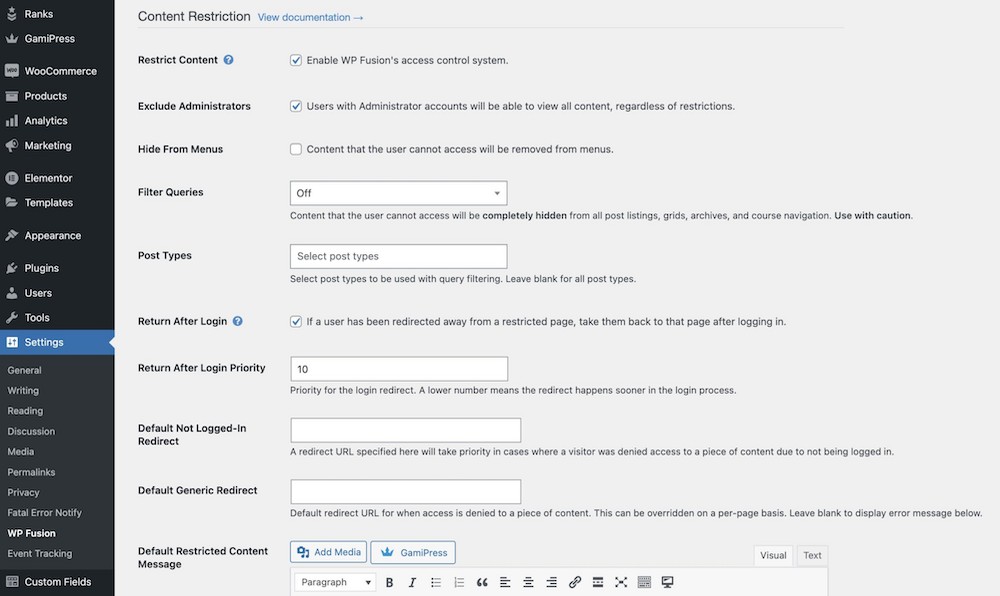Toggle the extended editor toolbar icon

pyautogui.click(x=644, y=582)
